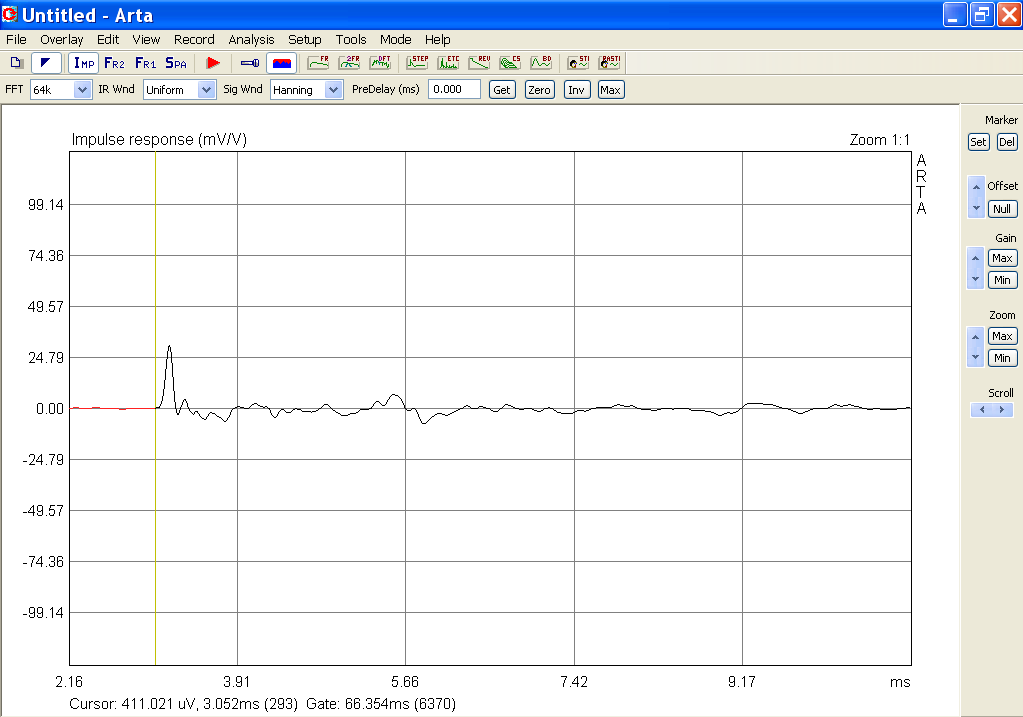1023x717 pixels.
Task: Decrease Gain with the down arrow
Action: point(975,279)
